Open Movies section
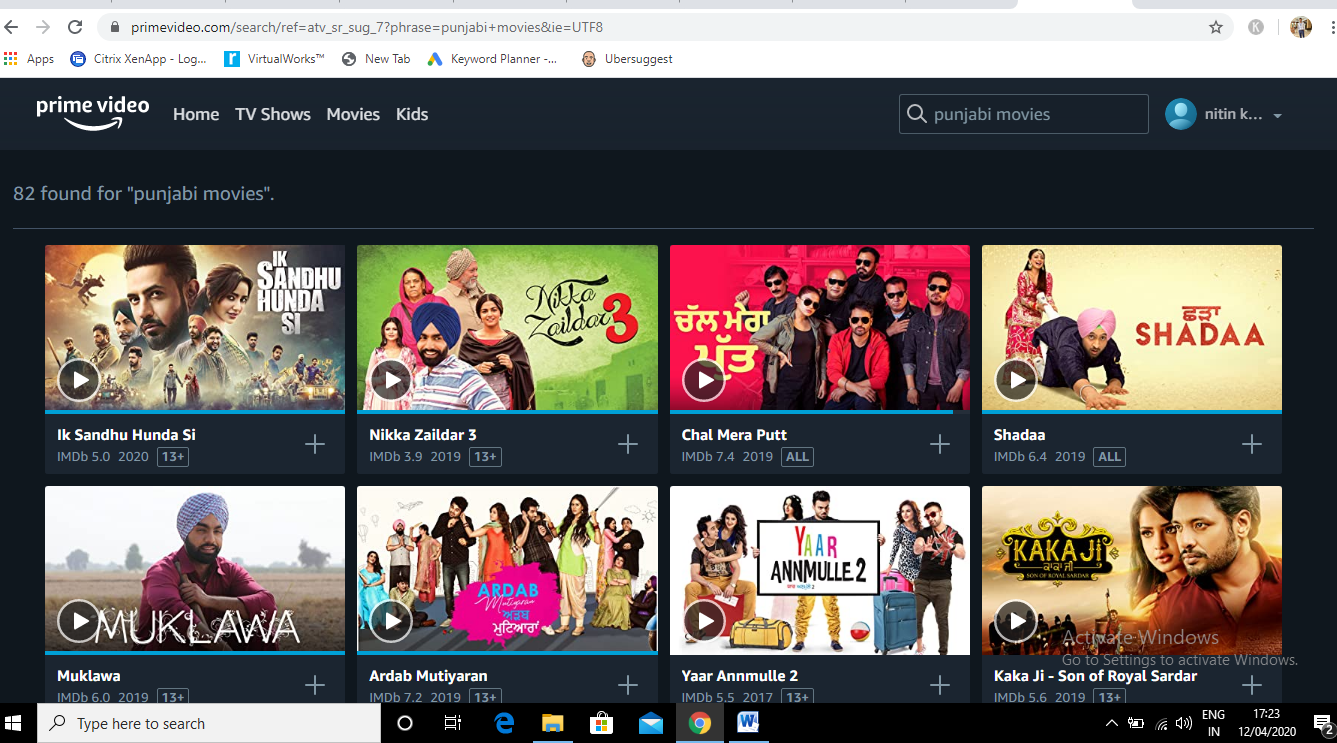 pyautogui.click(x=353, y=114)
